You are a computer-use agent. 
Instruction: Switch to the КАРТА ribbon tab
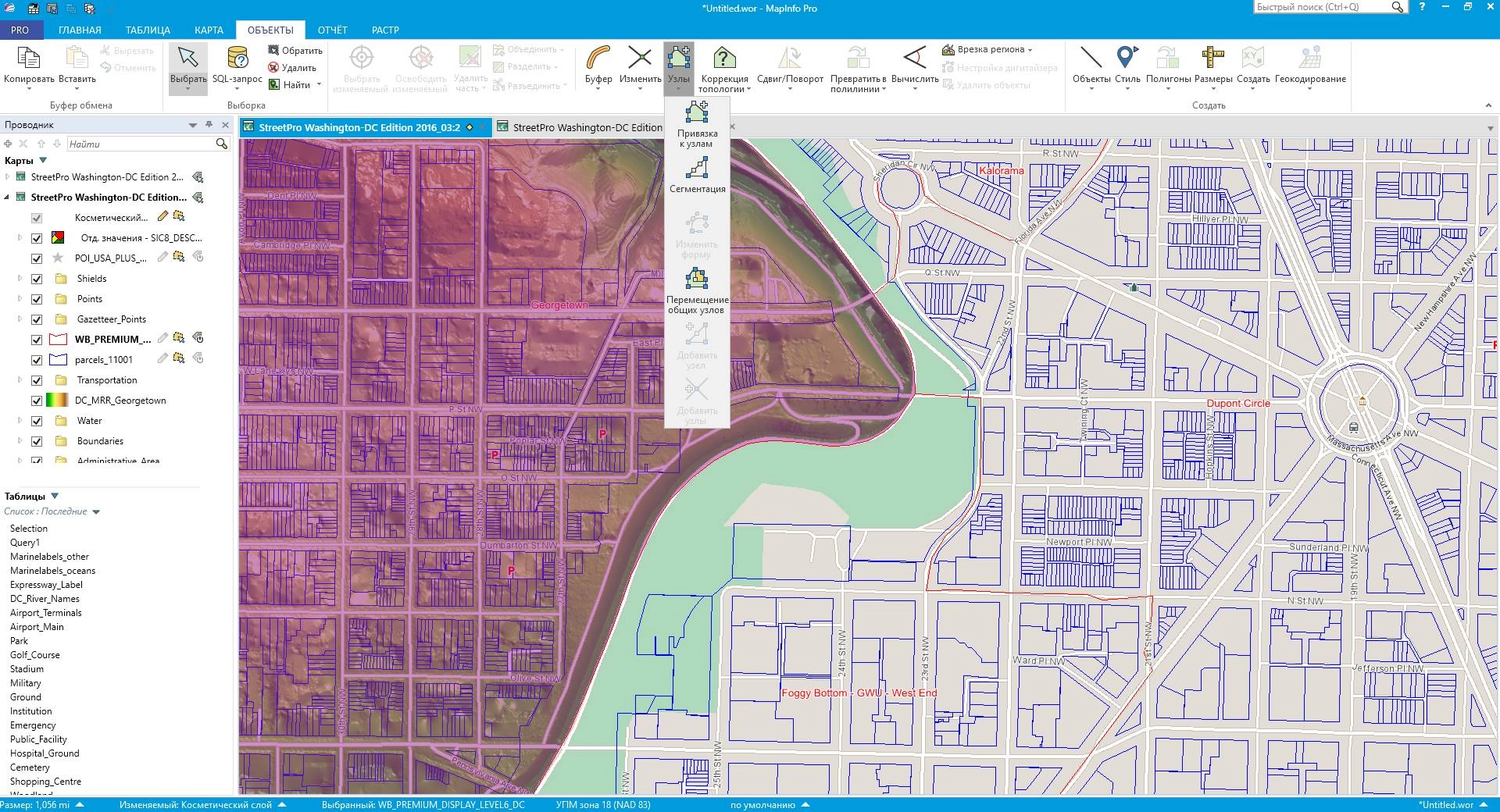(x=209, y=30)
